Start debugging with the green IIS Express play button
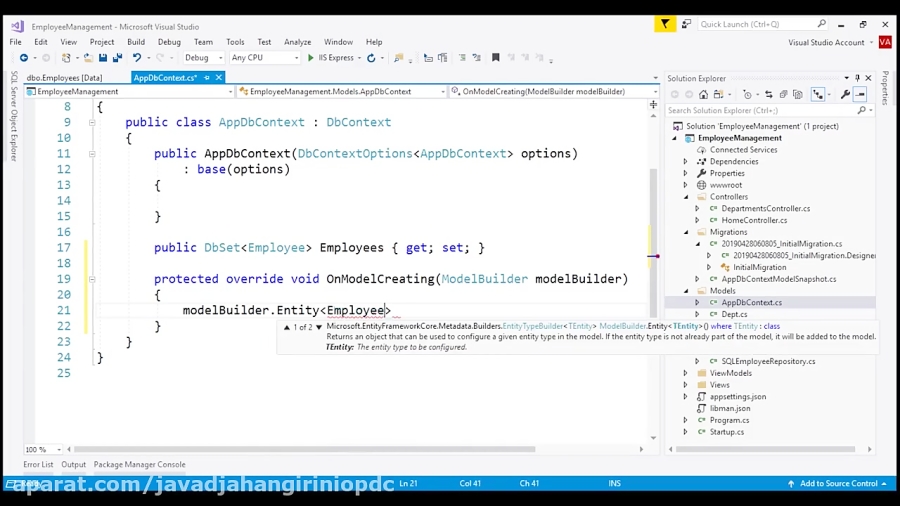This screenshot has width=900, height=506. pyautogui.click(x=311, y=57)
